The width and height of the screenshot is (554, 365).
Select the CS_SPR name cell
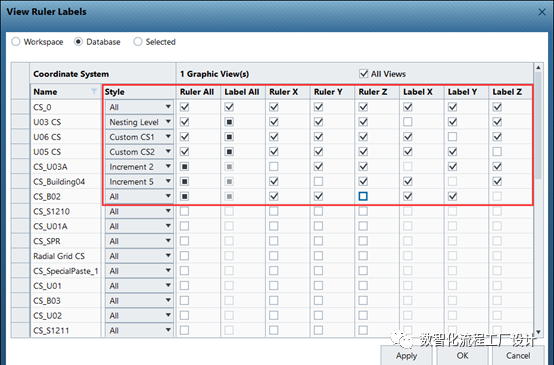(66, 241)
